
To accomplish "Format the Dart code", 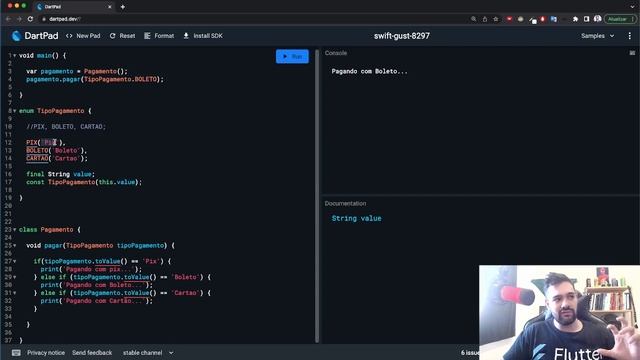I will 159,36.
